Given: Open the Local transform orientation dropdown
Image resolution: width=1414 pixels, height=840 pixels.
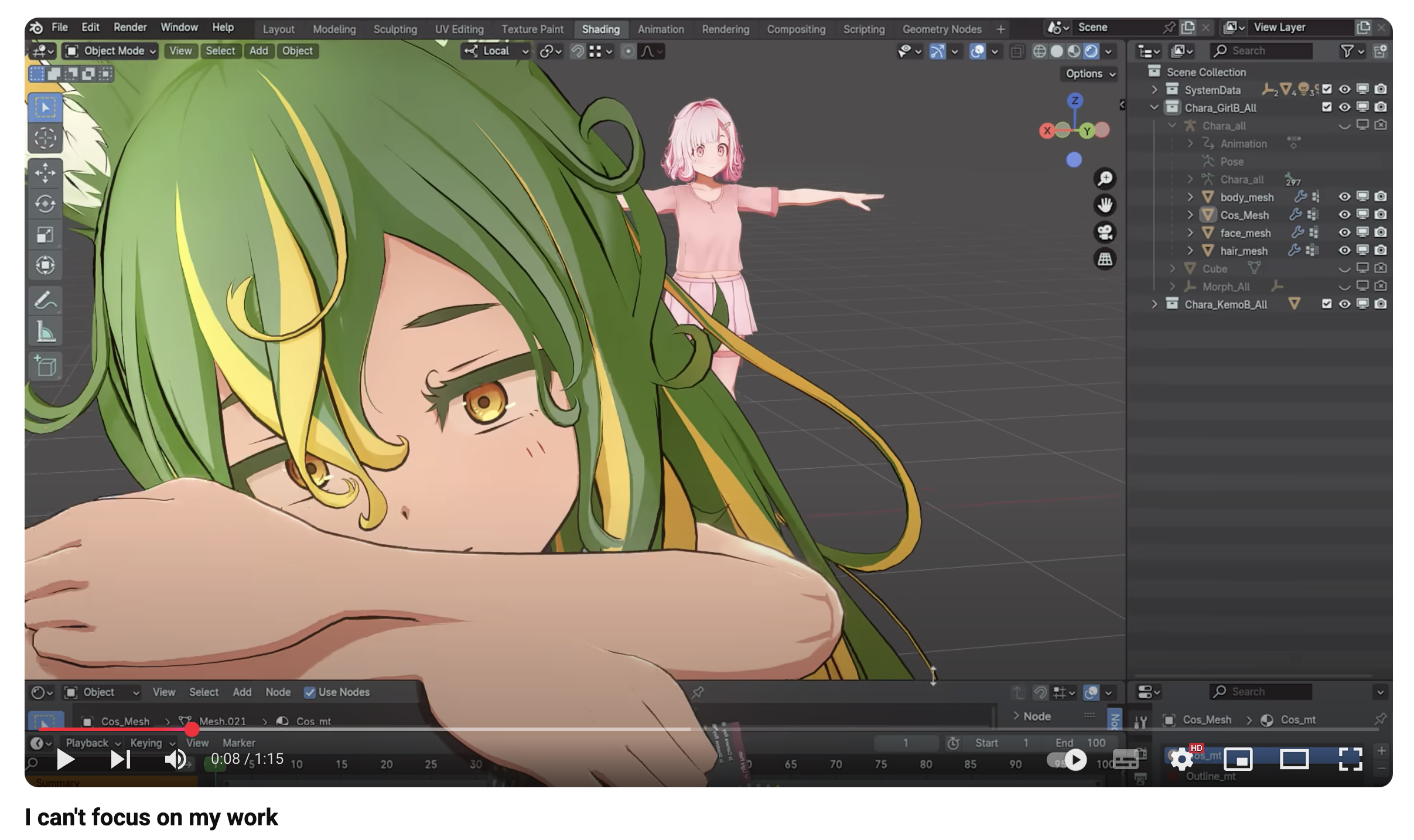Looking at the screenshot, I should tap(496, 51).
